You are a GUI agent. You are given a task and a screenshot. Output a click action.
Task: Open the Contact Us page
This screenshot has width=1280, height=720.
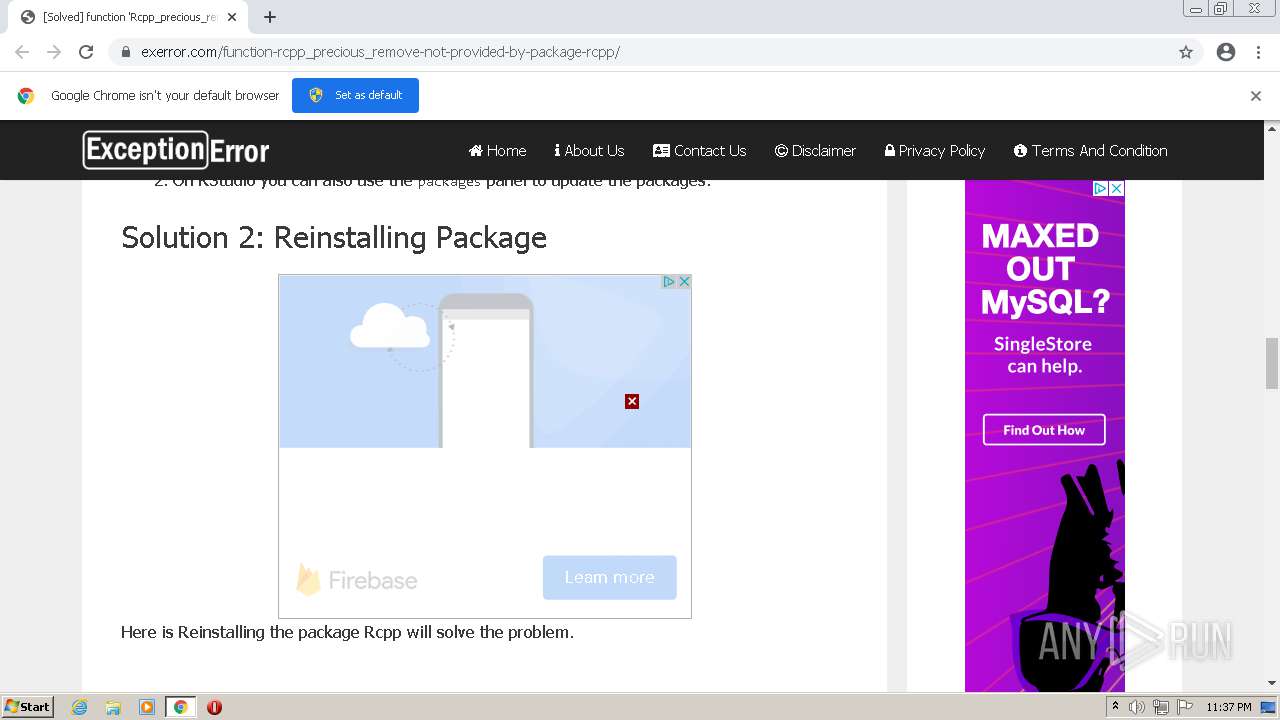[699, 151]
